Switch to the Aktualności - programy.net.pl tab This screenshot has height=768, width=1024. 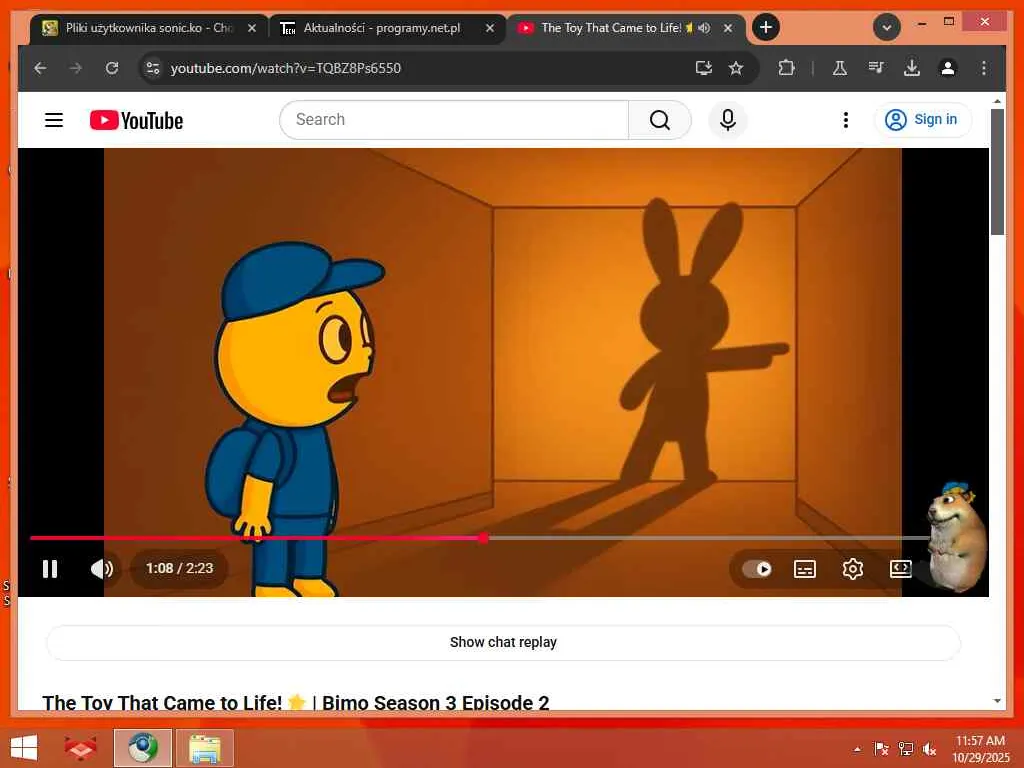point(381,28)
